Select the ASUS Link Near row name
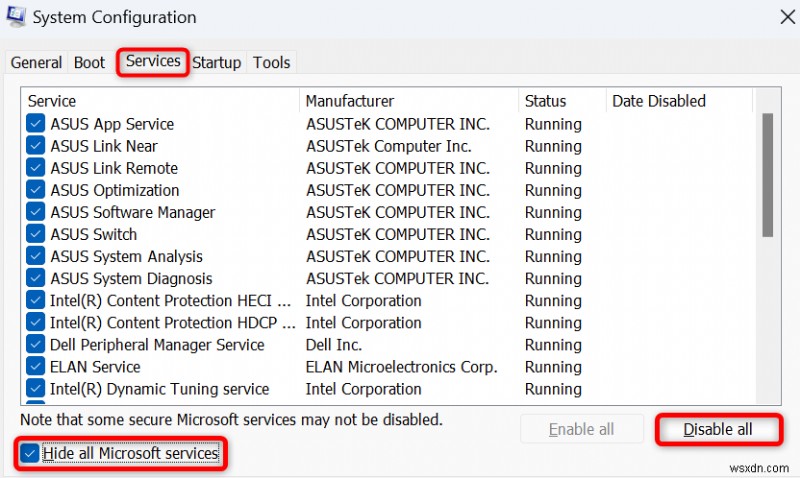Screen dimensions: 800x478 coord(104,146)
